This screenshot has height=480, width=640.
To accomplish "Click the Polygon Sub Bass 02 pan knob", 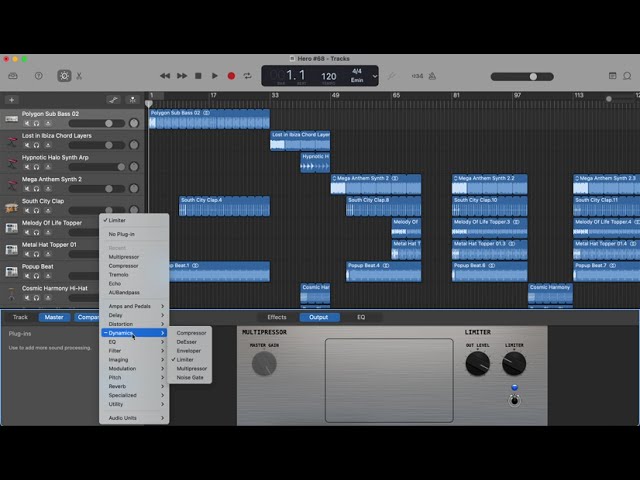I will pyautogui.click(x=134, y=123).
